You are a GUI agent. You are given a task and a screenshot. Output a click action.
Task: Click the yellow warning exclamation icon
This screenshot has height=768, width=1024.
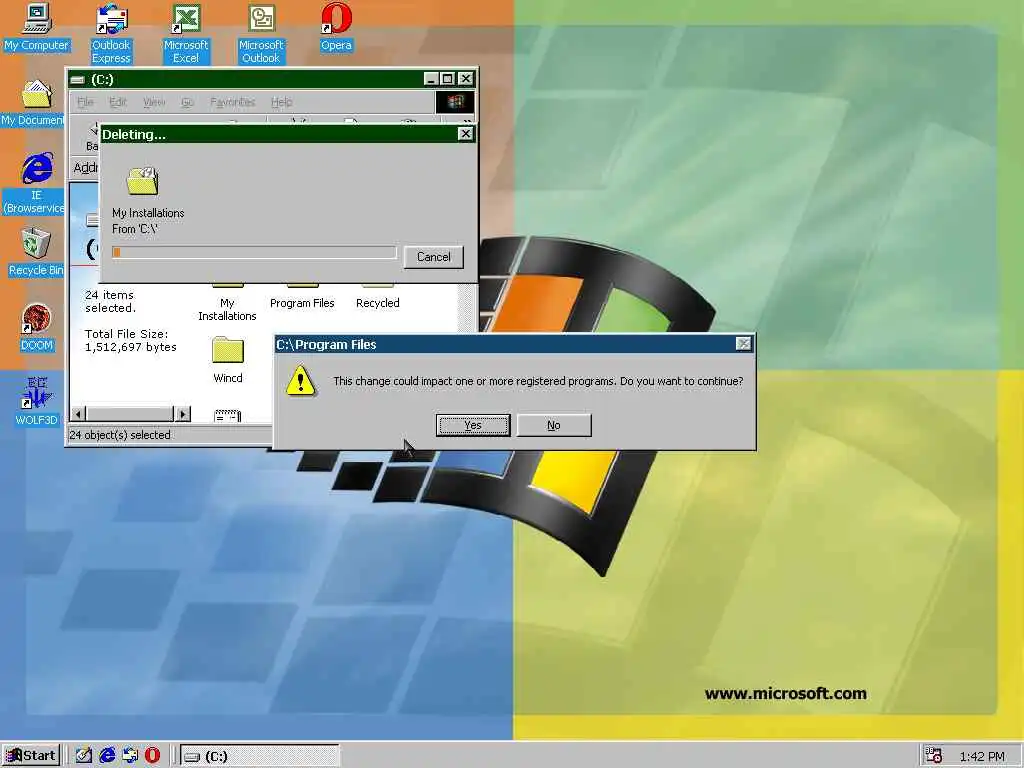tap(300, 381)
